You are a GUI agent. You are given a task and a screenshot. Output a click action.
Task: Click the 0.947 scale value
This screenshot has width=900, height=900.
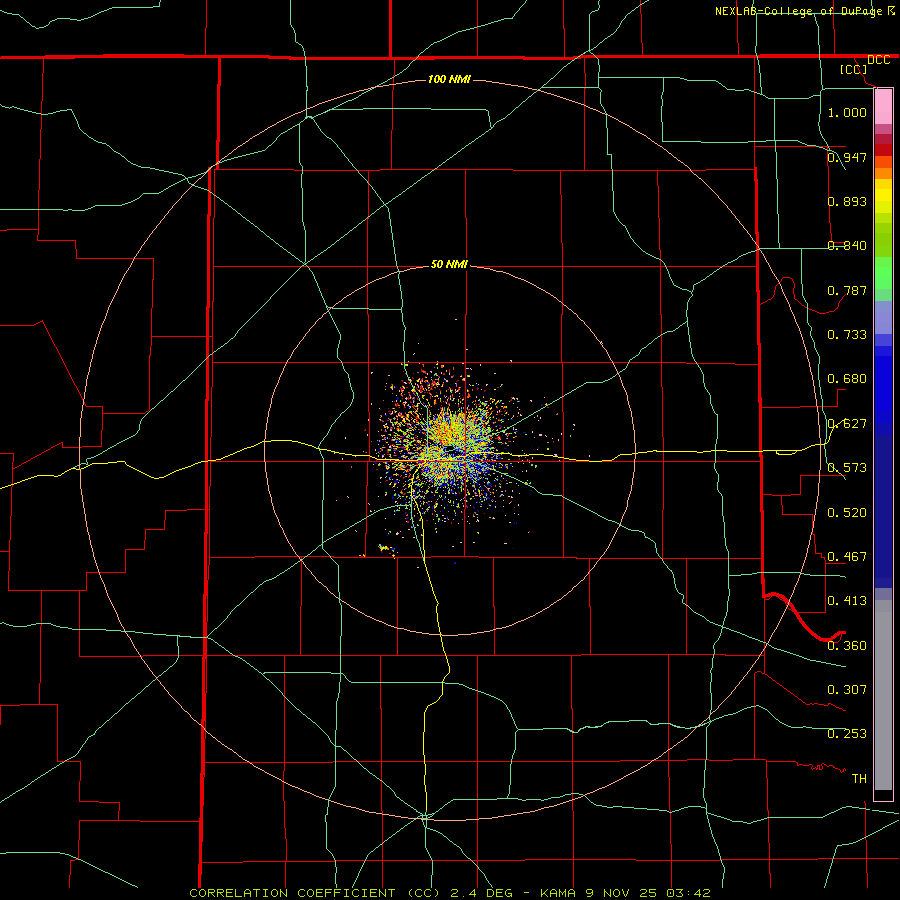tap(847, 157)
